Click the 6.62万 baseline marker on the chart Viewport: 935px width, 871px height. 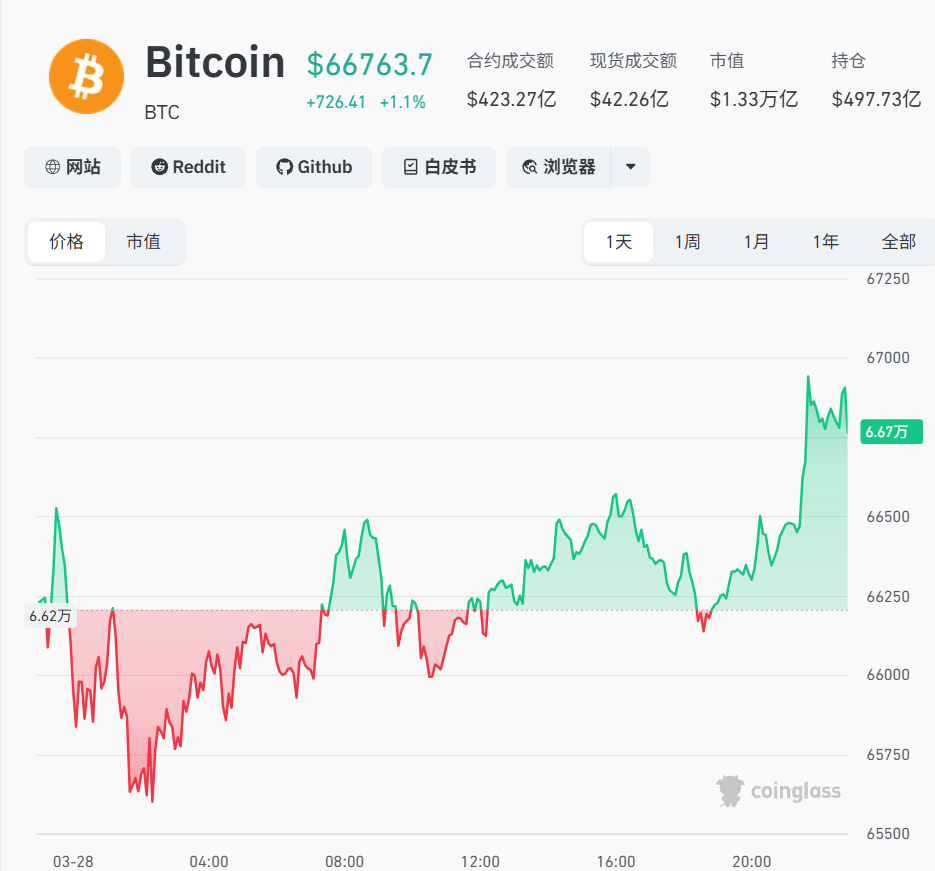coord(52,614)
